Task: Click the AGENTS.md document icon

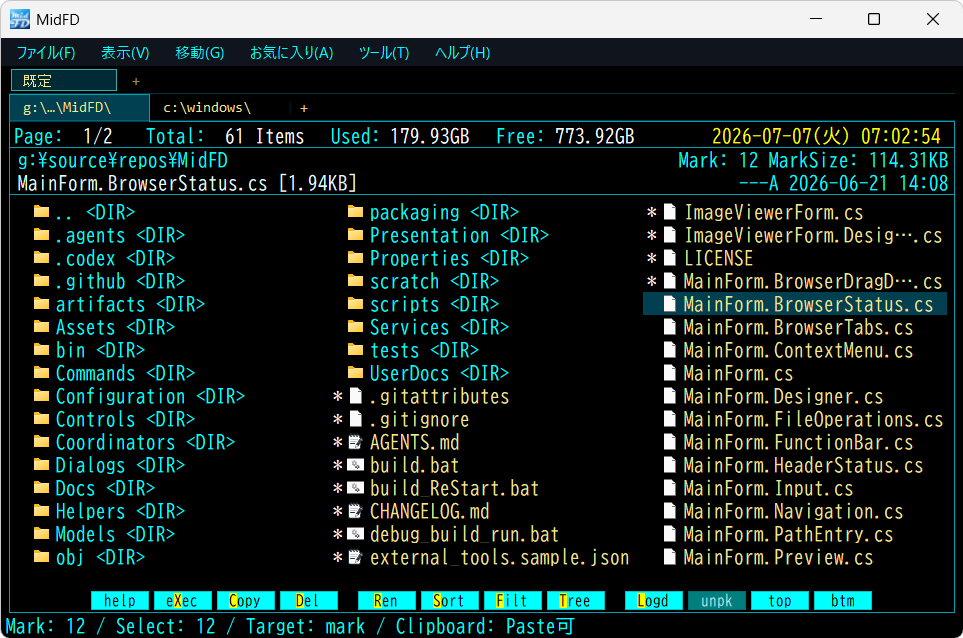Action: tap(356, 442)
